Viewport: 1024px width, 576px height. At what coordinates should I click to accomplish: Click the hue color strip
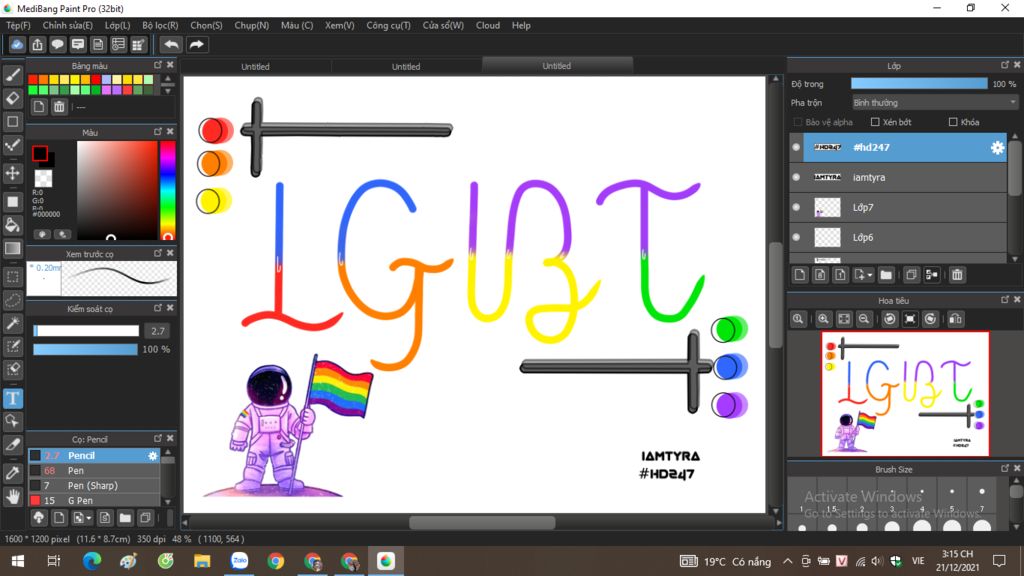point(167,191)
